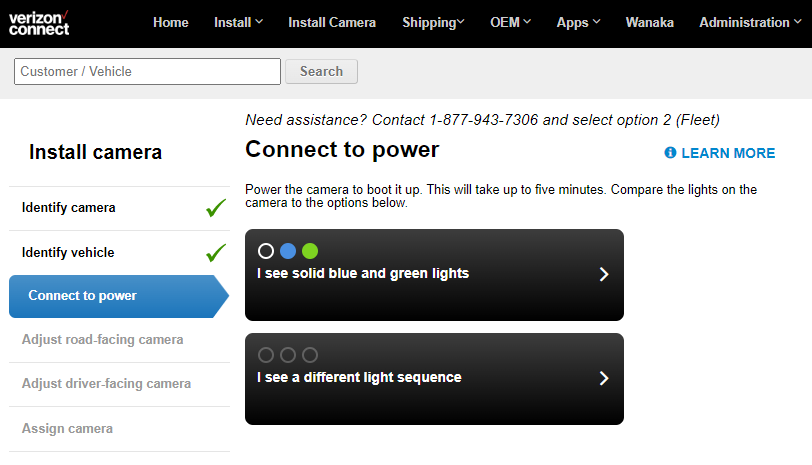
Task: Click the green checkmark next to Identify camera
Action: tap(216, 208)
